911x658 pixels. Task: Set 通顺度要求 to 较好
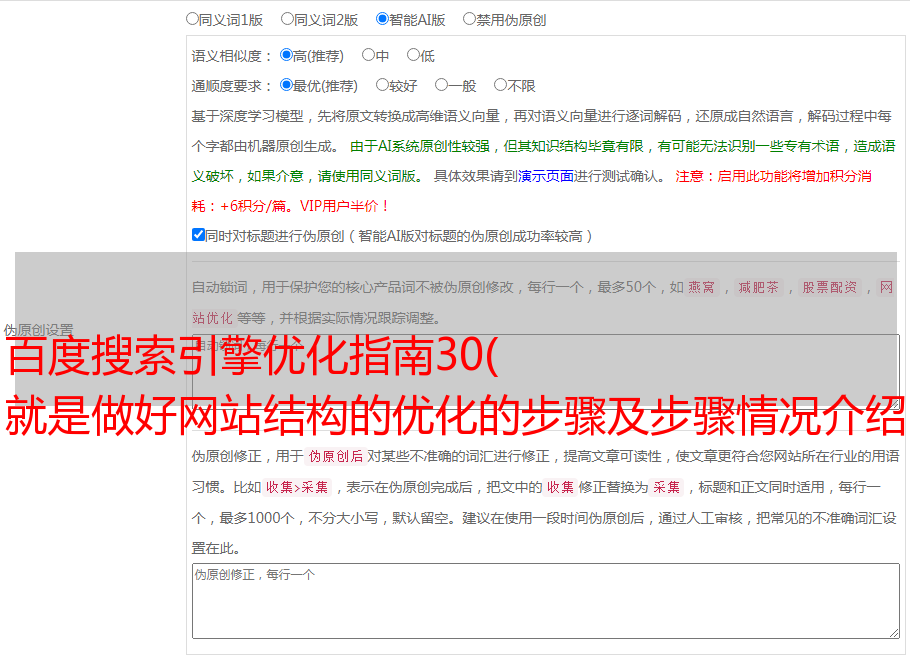(x=382, y=85)
